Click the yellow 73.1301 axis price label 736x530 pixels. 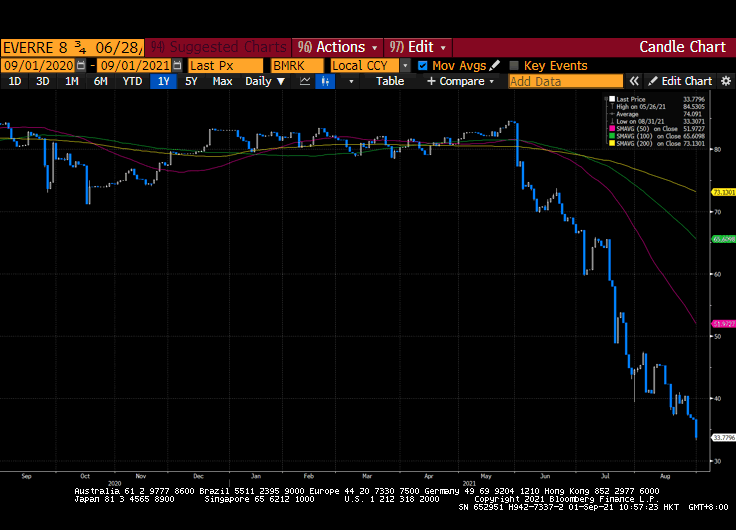click(724, 192)
